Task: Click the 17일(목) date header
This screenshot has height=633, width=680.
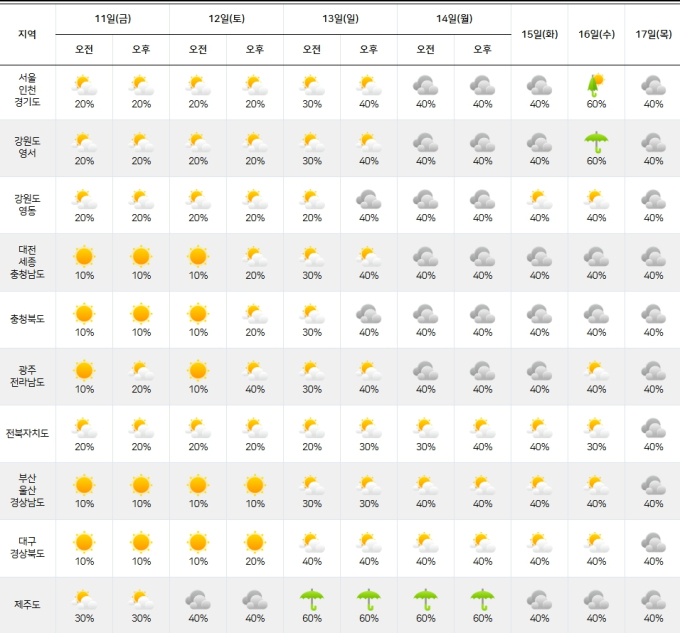Action: coord(653,34)
